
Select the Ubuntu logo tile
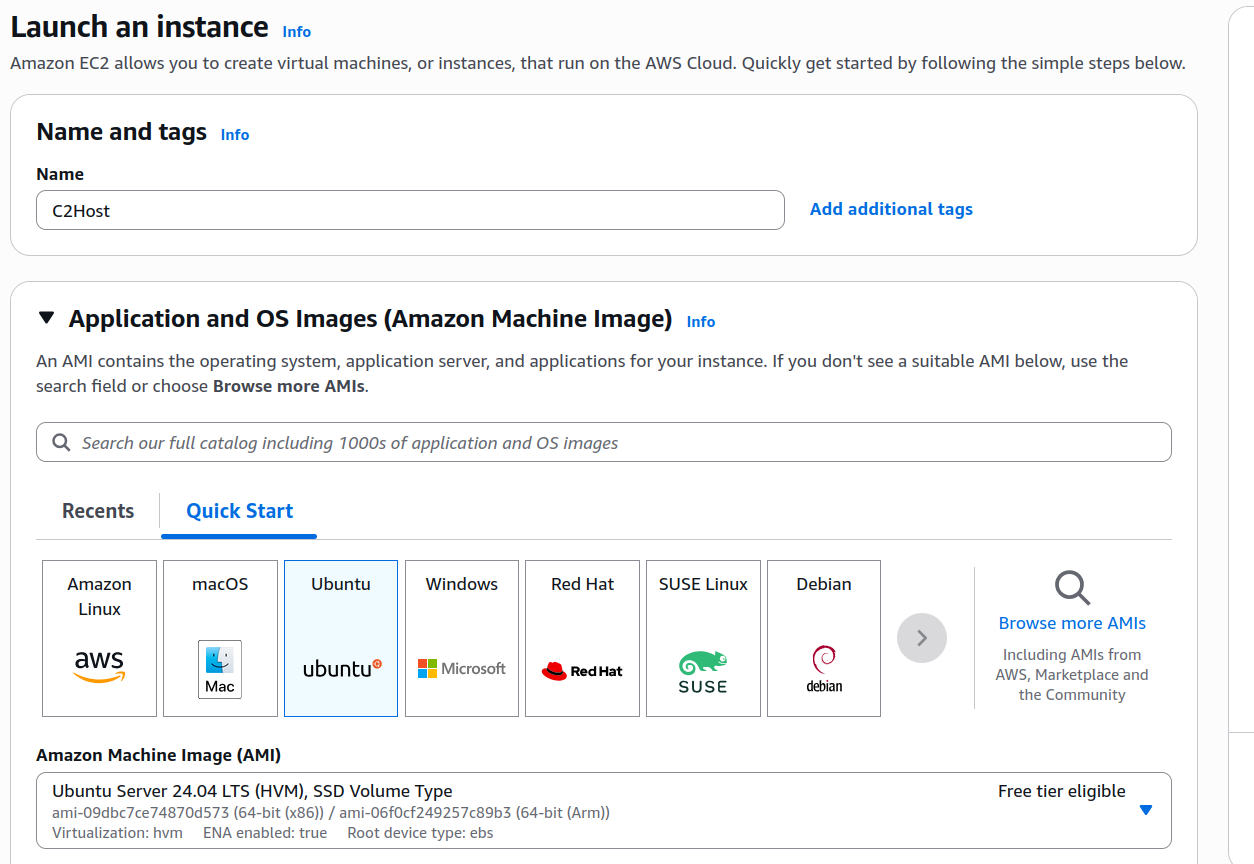(341, 638)
